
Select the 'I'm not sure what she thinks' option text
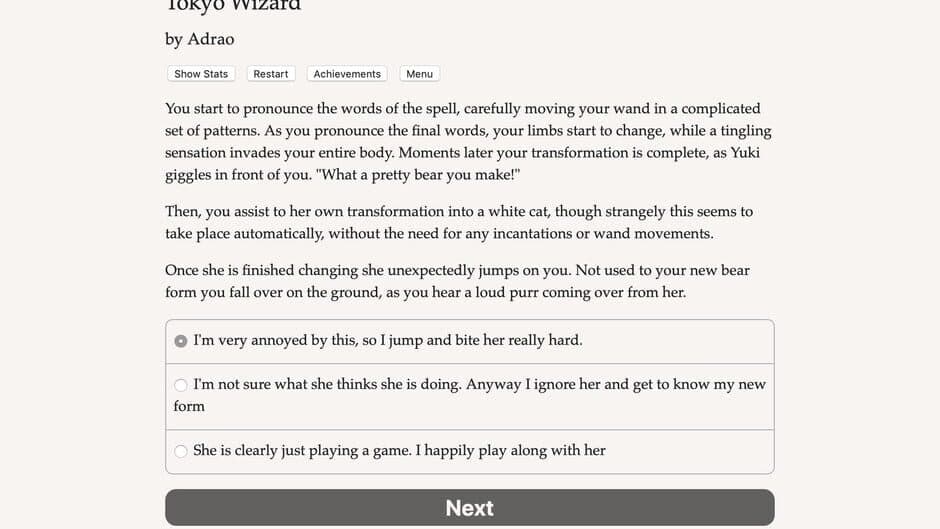470,395
